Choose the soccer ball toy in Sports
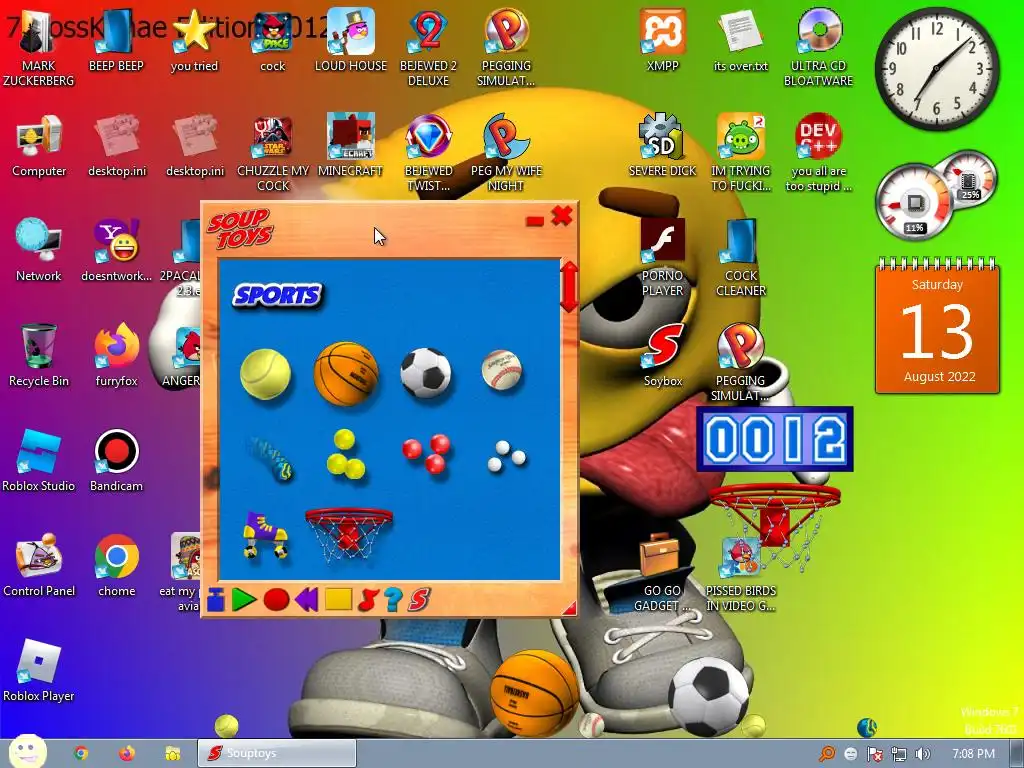The image size is (1024, 768). pos(426,373)
